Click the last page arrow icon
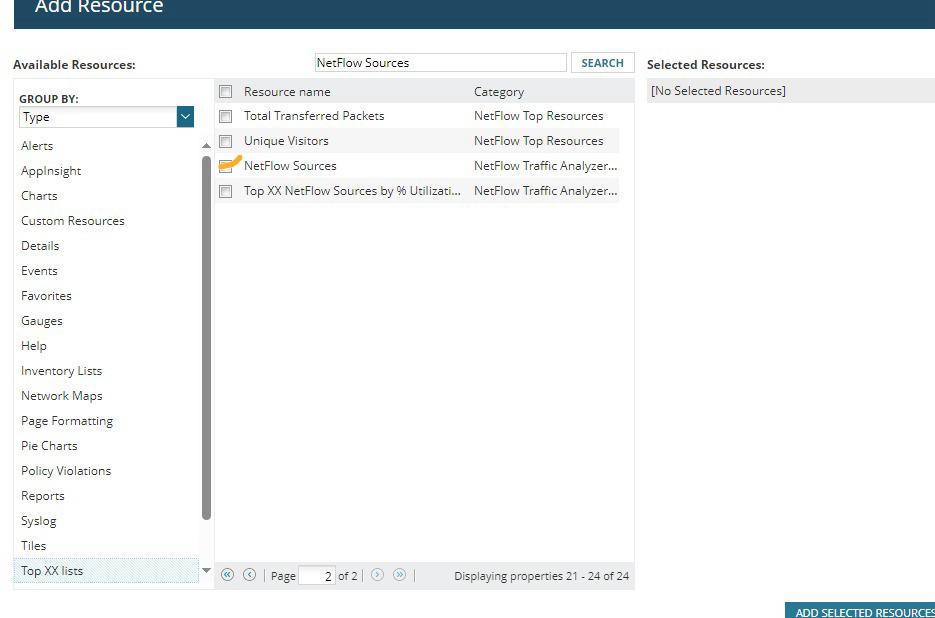This screenshot has width=935, height=618. 400,575
